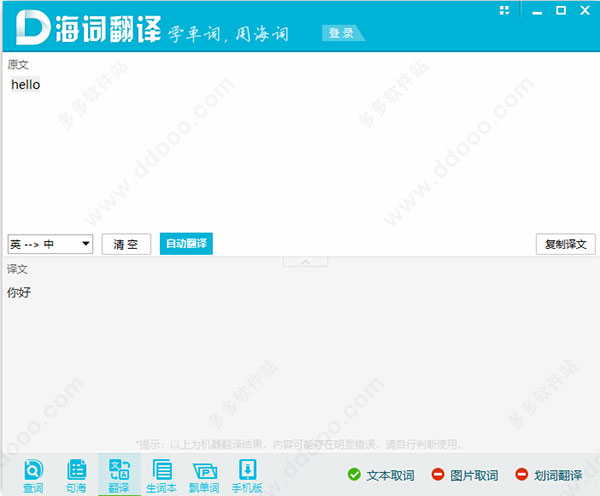Screen dimensions: 600x496
Task: Click the 复制译文 copy translation button
Action: pos(566,244)
